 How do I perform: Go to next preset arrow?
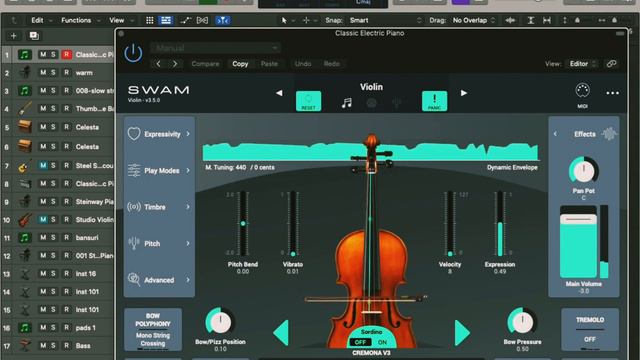(175, 64)
